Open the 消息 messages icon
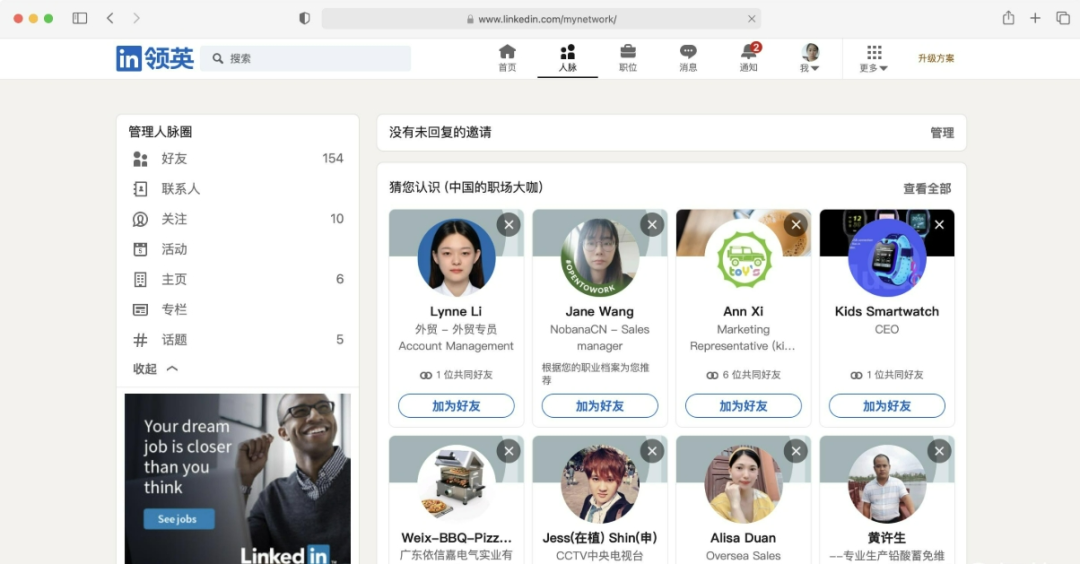The height and width of the screenshot is (564, 1080). click(x=688, y=58)
